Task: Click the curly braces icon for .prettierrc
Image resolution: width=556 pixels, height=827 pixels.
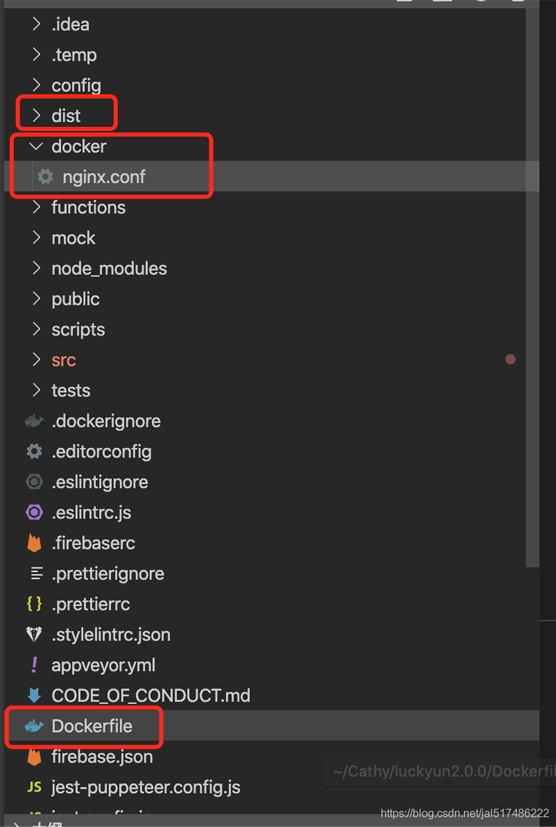Action: click(34, 604)
